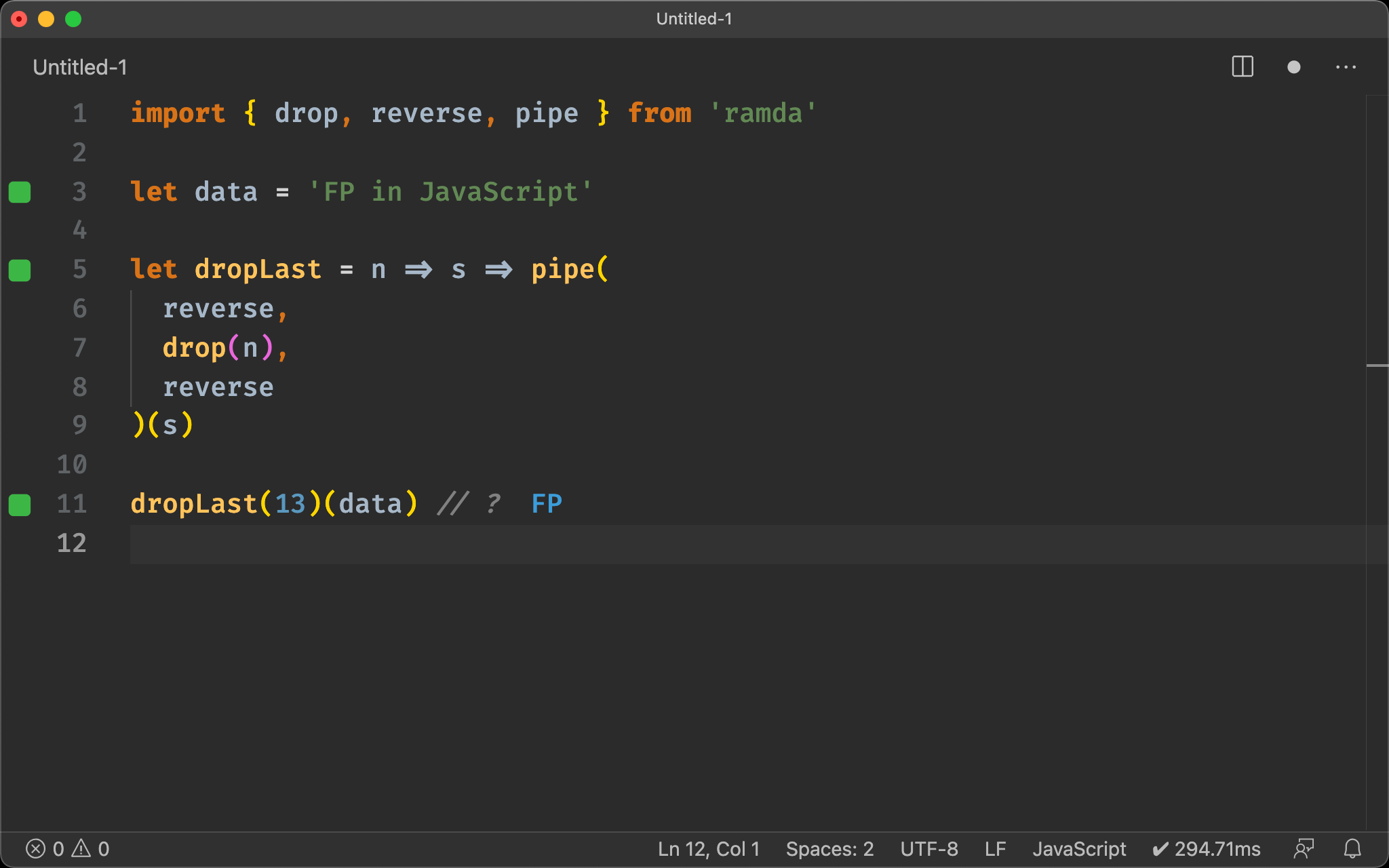1389x868 pixels.
Task: Click the split editor icon
Action: point(1243,67)
